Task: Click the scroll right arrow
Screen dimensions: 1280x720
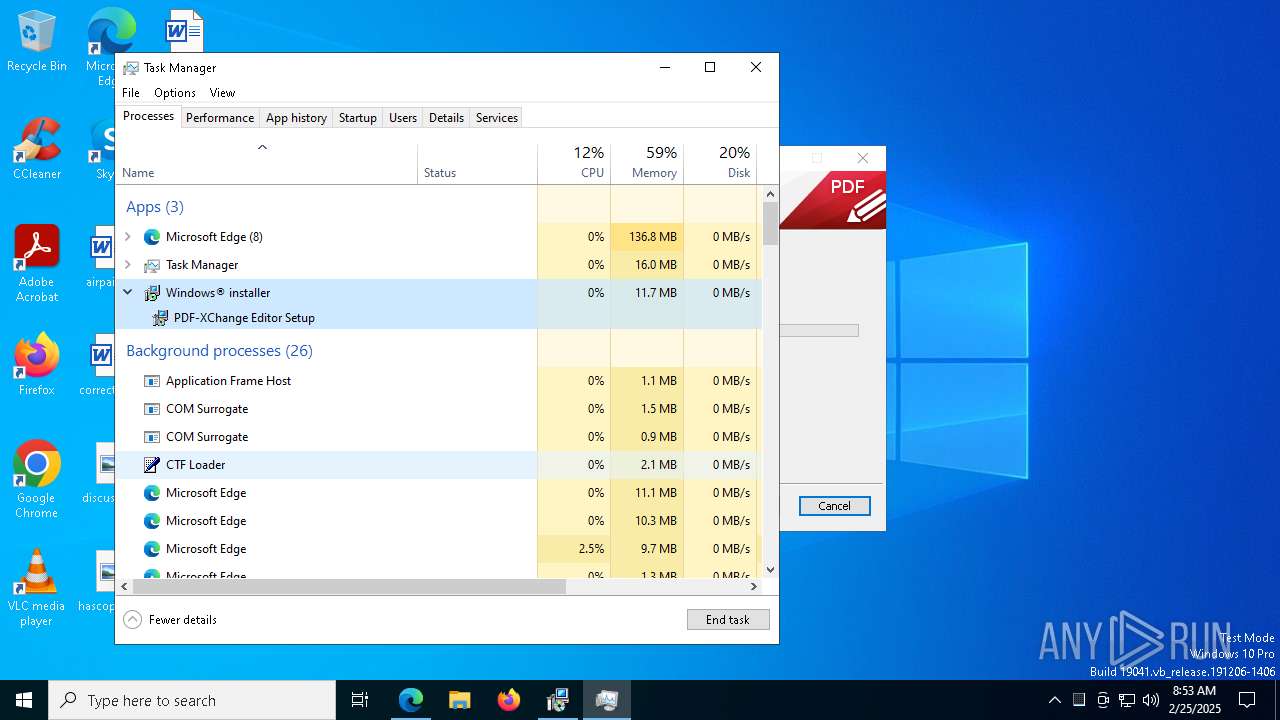Action: (x=754, y=587)
